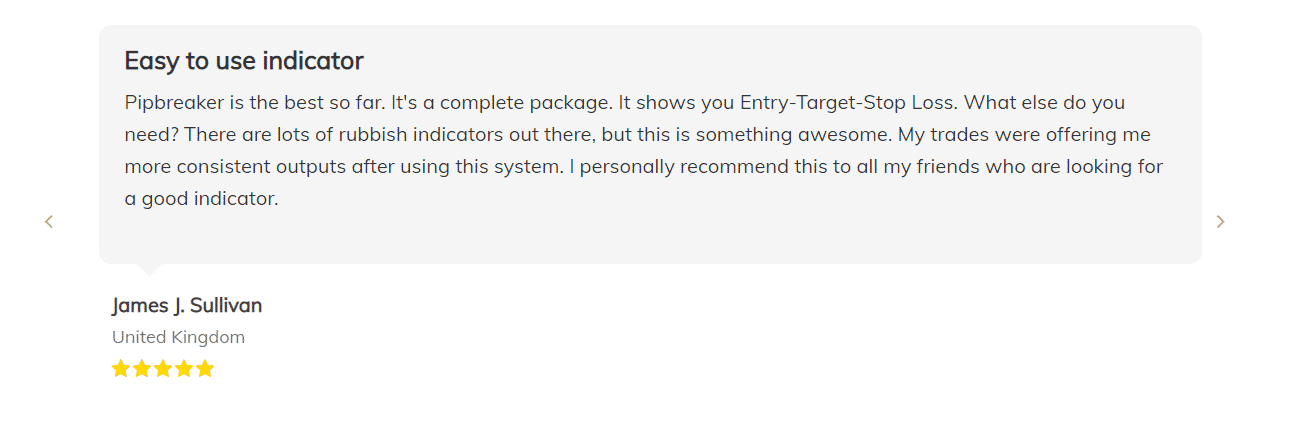Image resolution: width=1297 pixels, height=442 pixels.
Task: Click the fifth gold rating star
Action: (x=205, y=369)
